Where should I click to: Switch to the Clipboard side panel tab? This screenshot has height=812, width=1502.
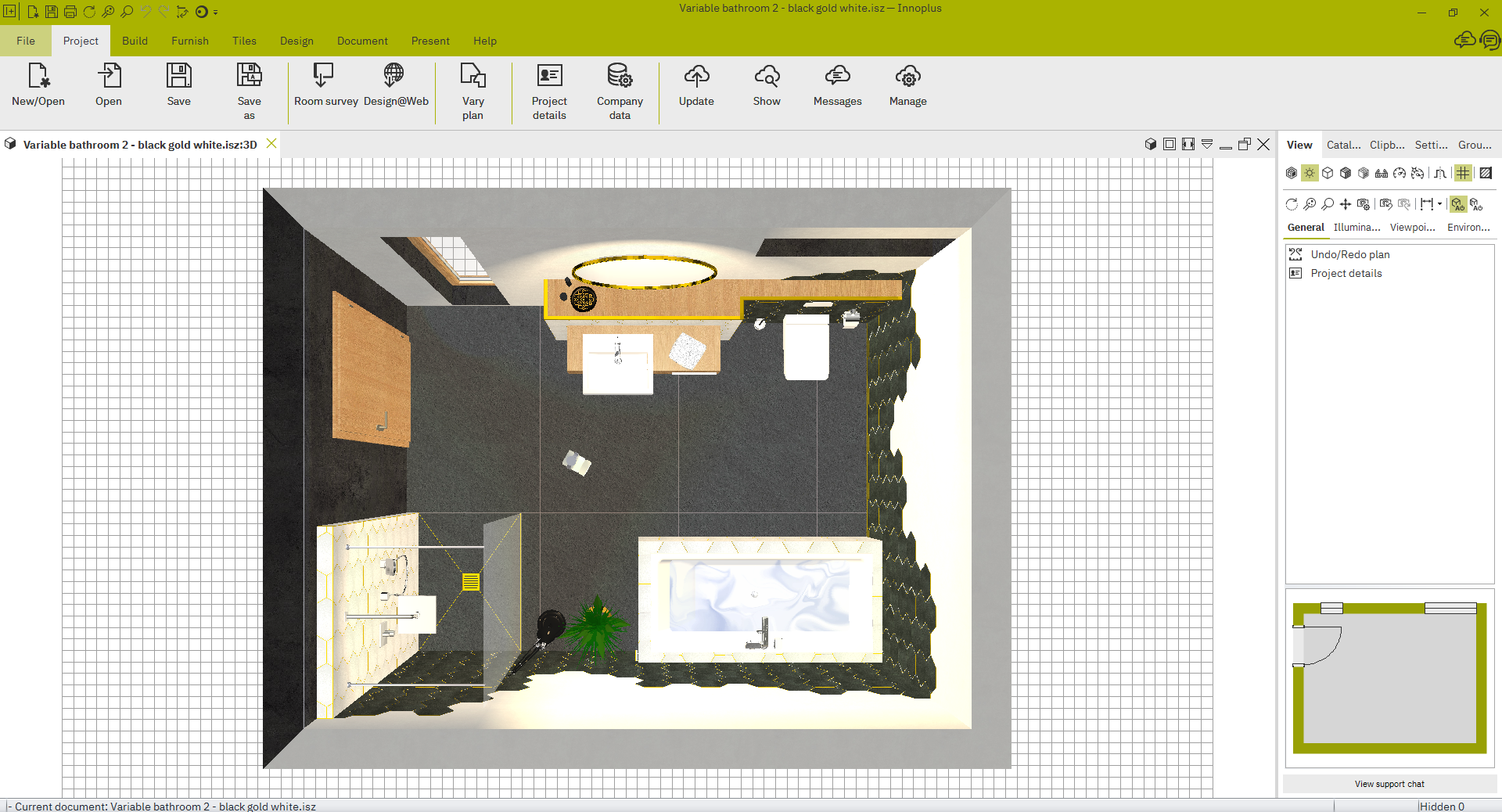1387,145
